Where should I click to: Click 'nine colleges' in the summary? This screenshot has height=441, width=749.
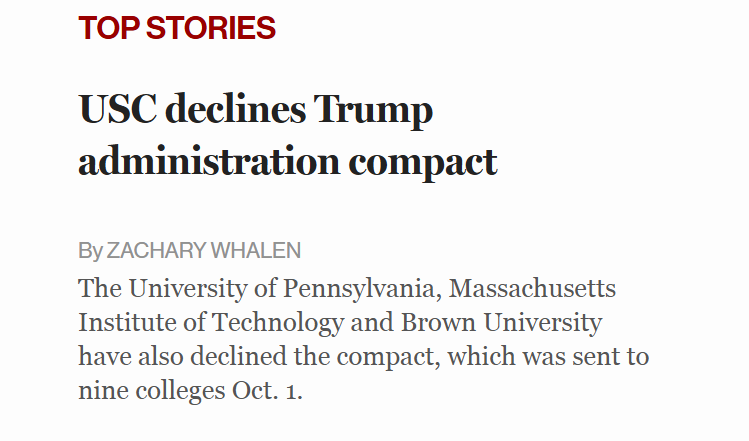point(151,391)
